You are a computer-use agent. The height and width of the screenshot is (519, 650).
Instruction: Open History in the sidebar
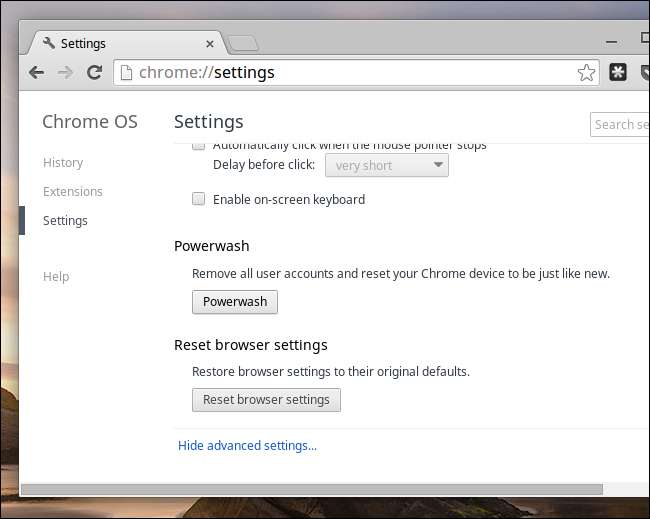(x=63, y=162)
